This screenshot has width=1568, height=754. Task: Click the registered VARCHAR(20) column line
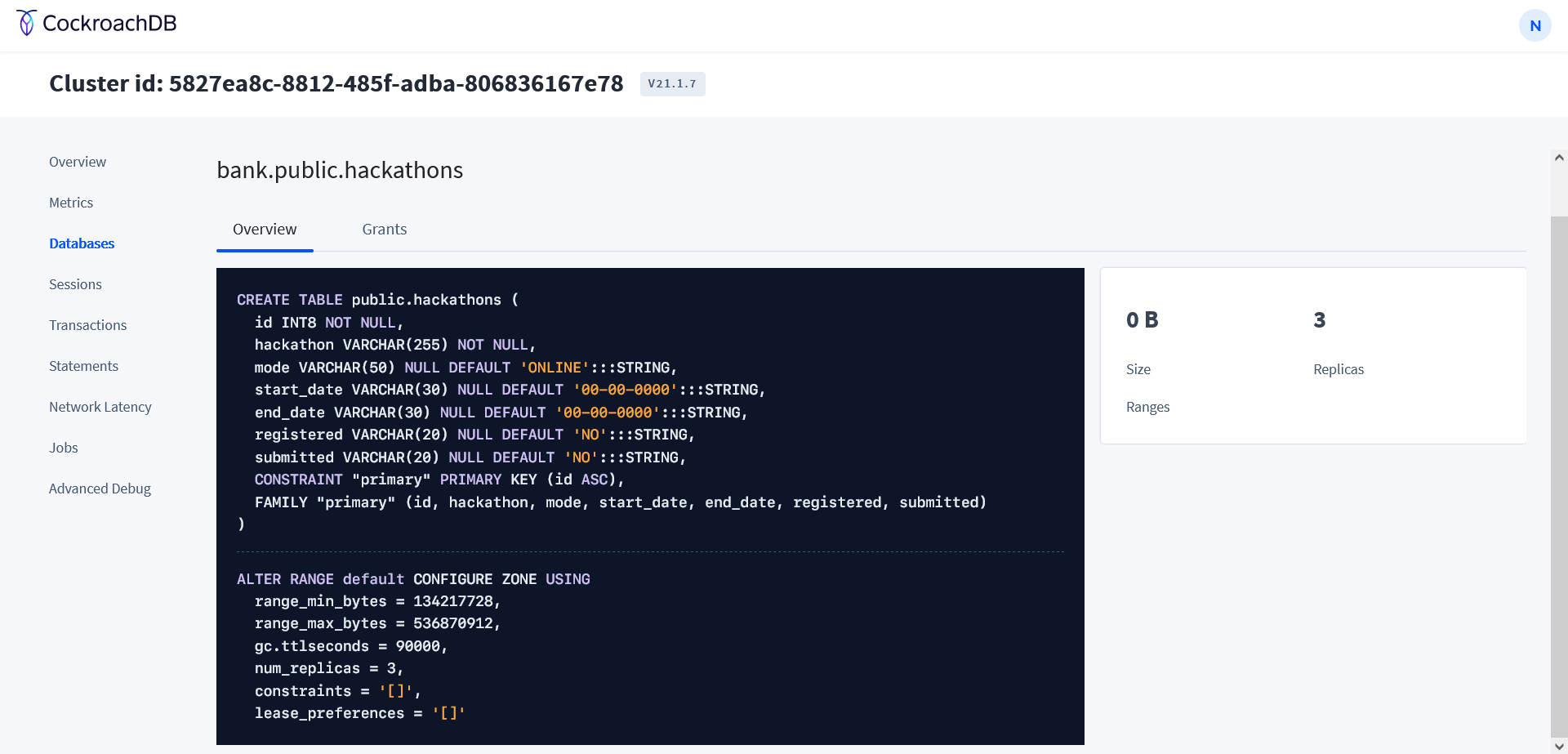(474, 435)
